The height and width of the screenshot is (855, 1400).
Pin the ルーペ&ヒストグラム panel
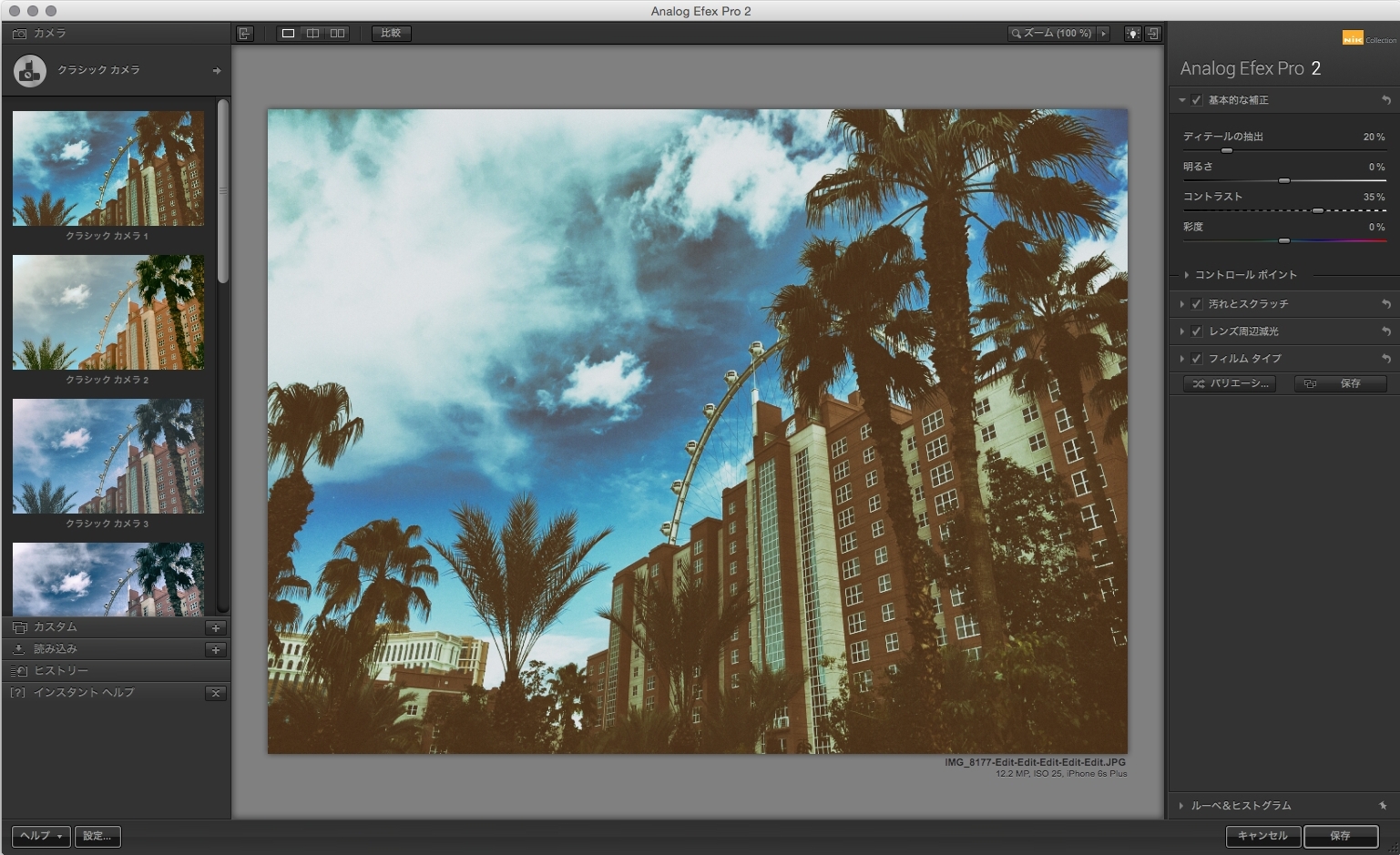1383,806
